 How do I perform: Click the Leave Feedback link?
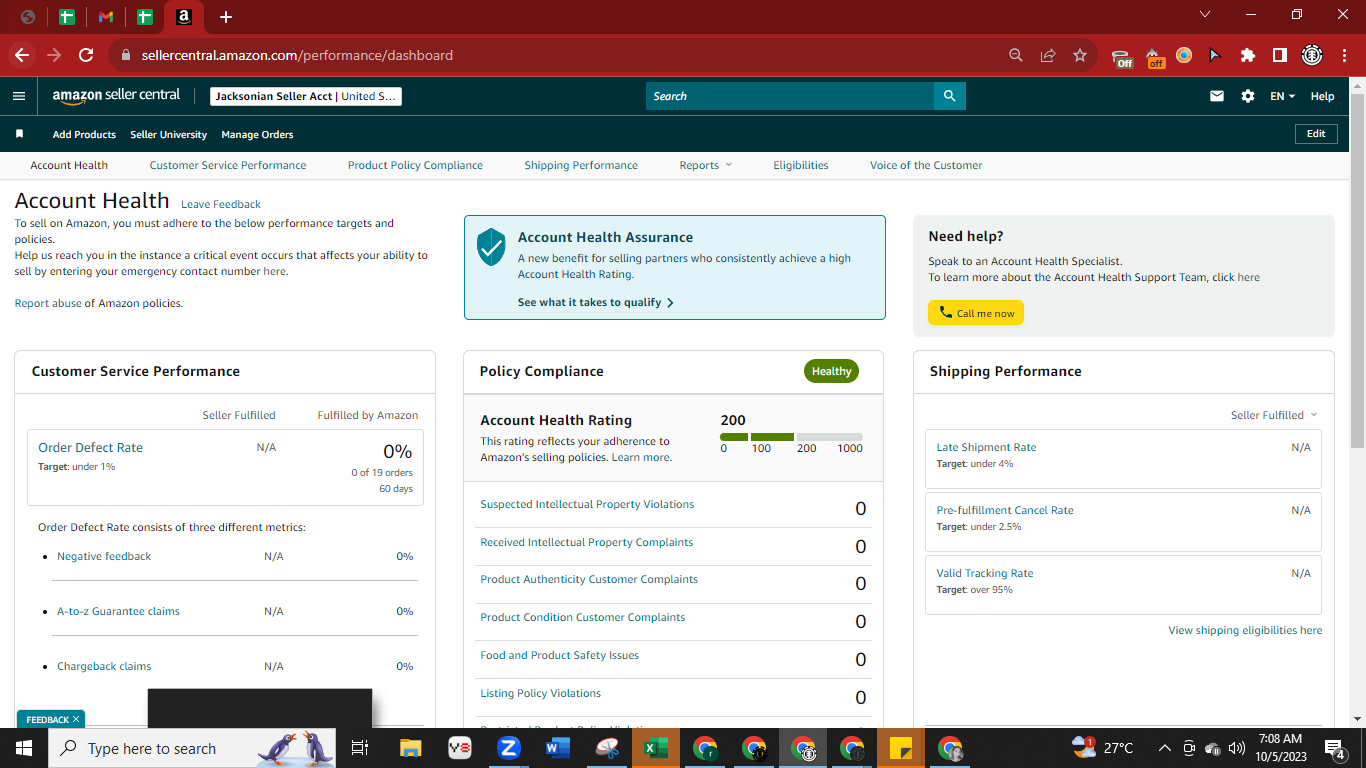tap(221, 204)
